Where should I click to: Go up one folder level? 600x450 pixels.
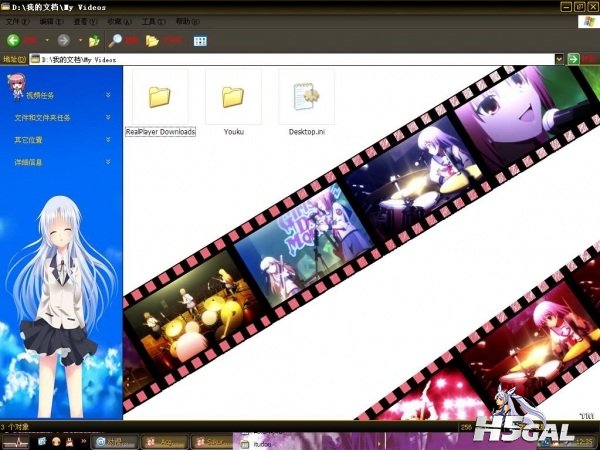tap(94, 41)
